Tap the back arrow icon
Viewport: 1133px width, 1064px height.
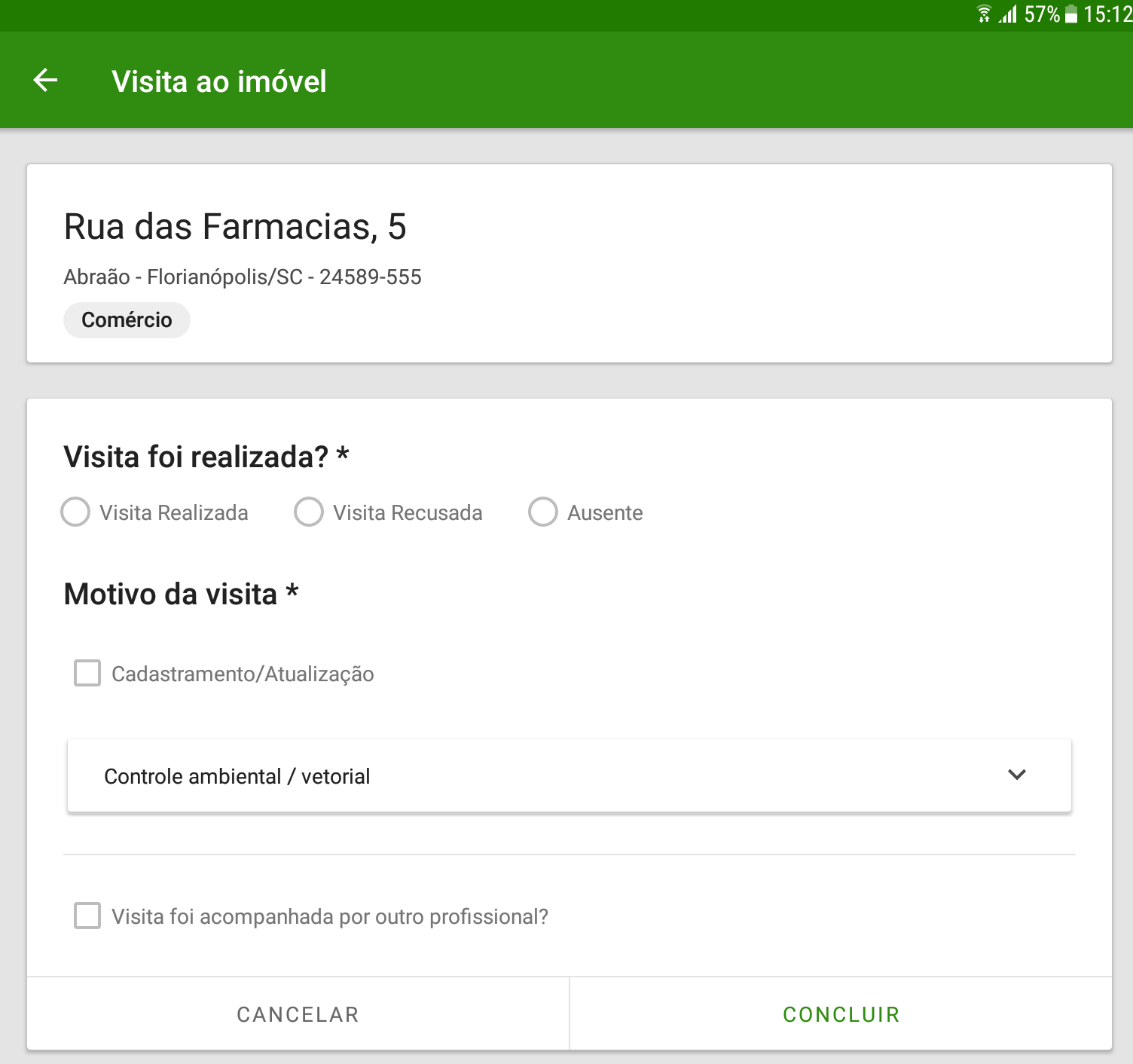tap(46, 80)
